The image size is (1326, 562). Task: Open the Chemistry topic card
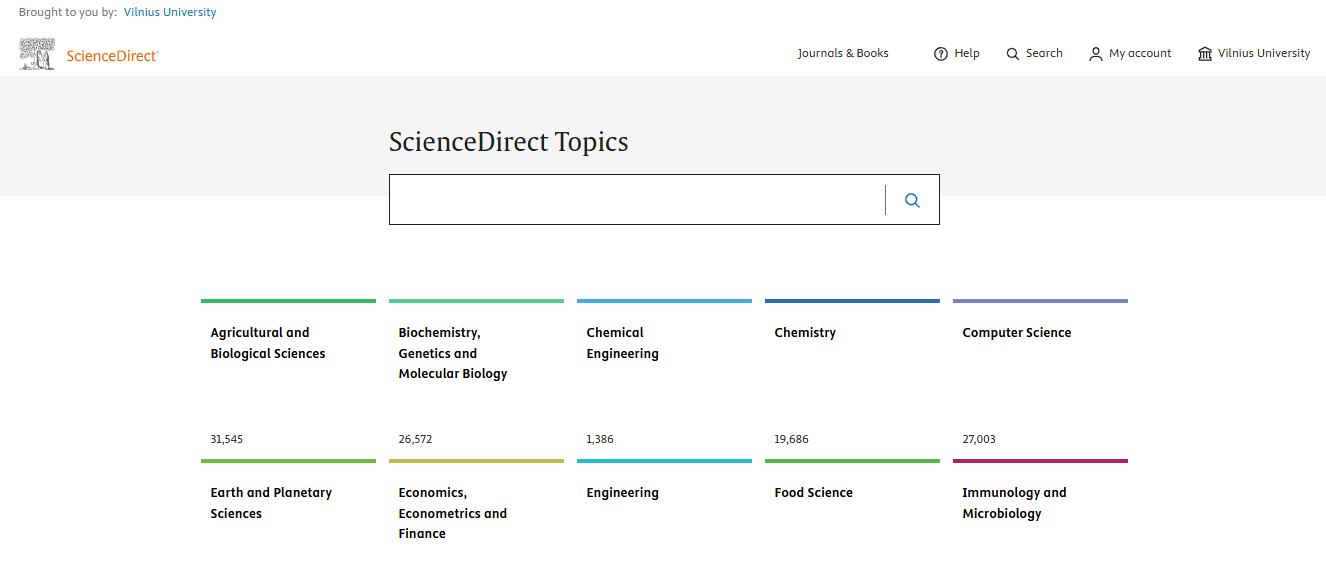[805, 333]
